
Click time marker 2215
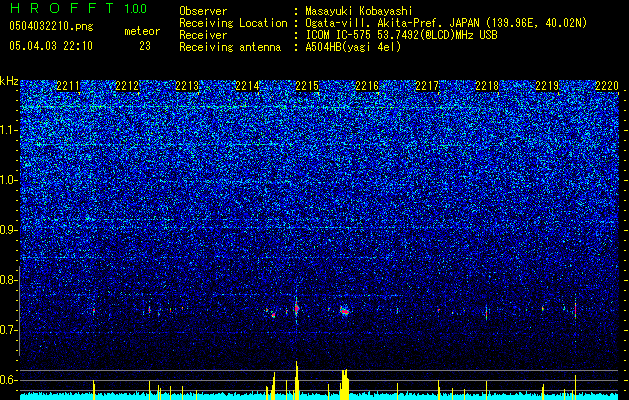tap(307, 86)
